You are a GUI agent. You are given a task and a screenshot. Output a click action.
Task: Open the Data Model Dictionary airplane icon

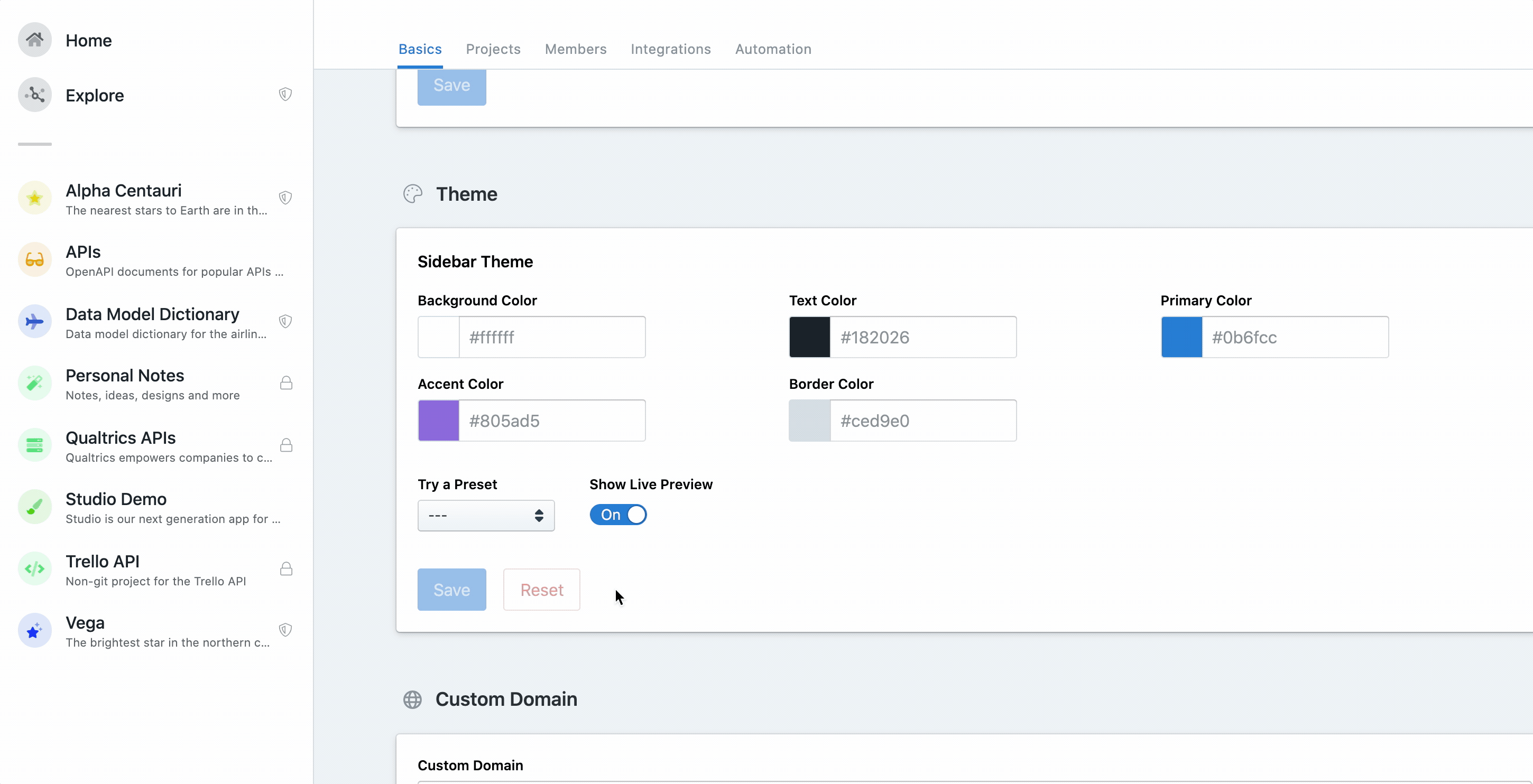click(x=34, y=322)
